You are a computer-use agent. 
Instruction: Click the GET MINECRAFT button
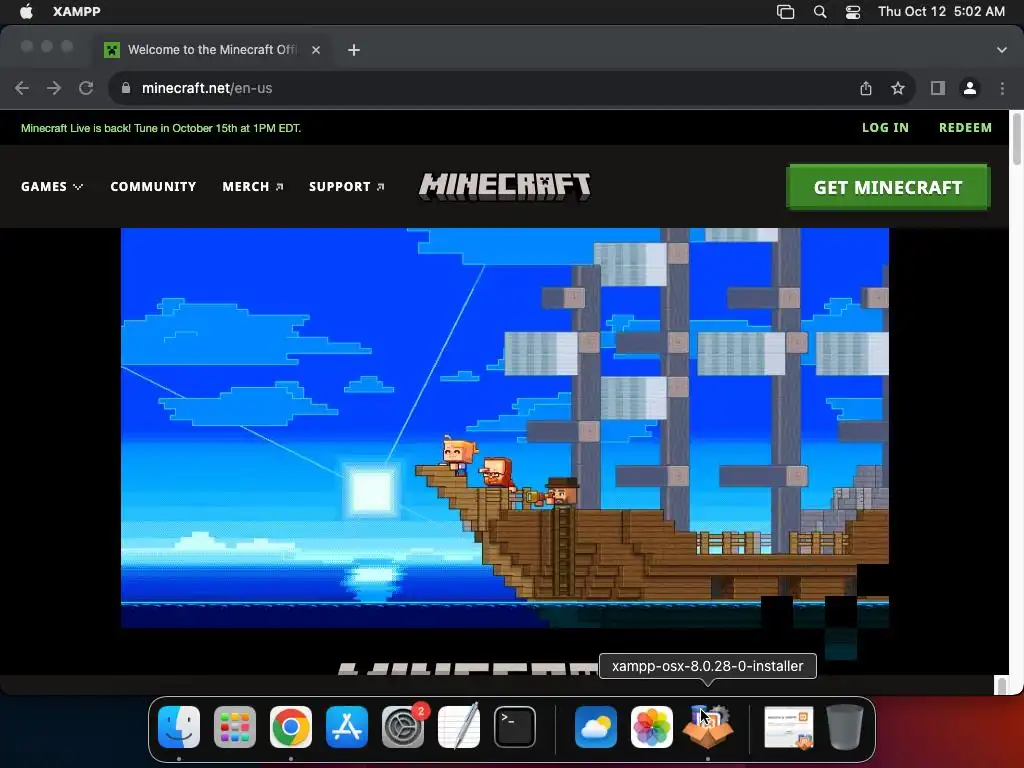[888, 187]
